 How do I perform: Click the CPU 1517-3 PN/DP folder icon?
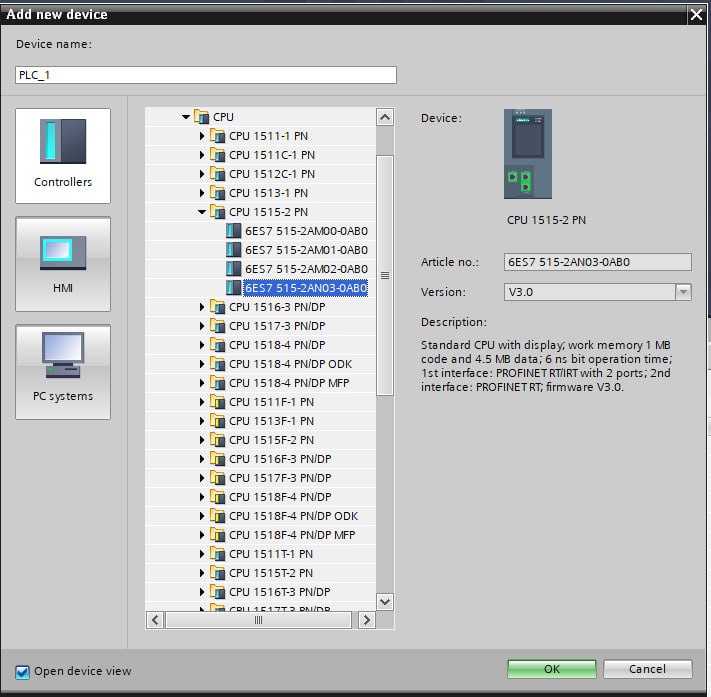[x=218, y=326]
